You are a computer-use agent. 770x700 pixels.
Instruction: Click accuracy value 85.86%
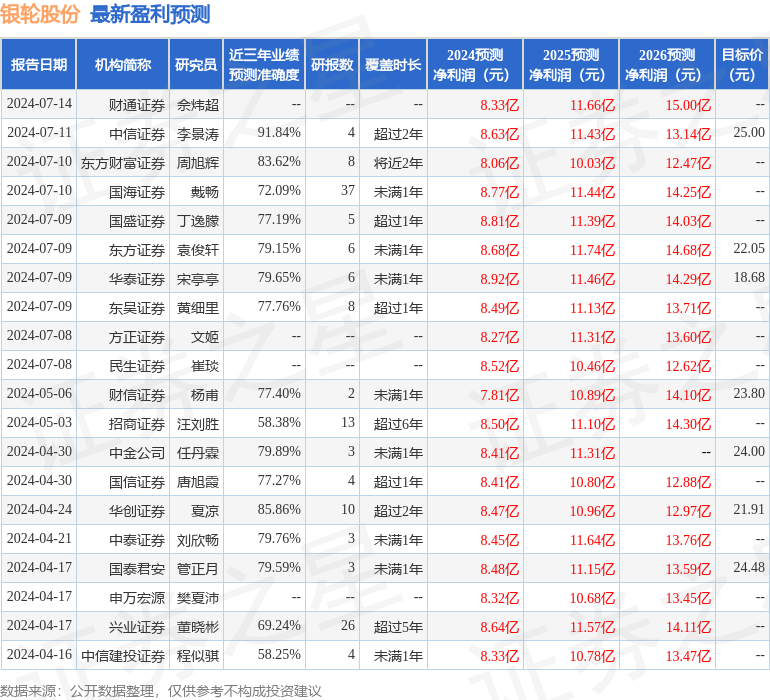coord(279,509)
